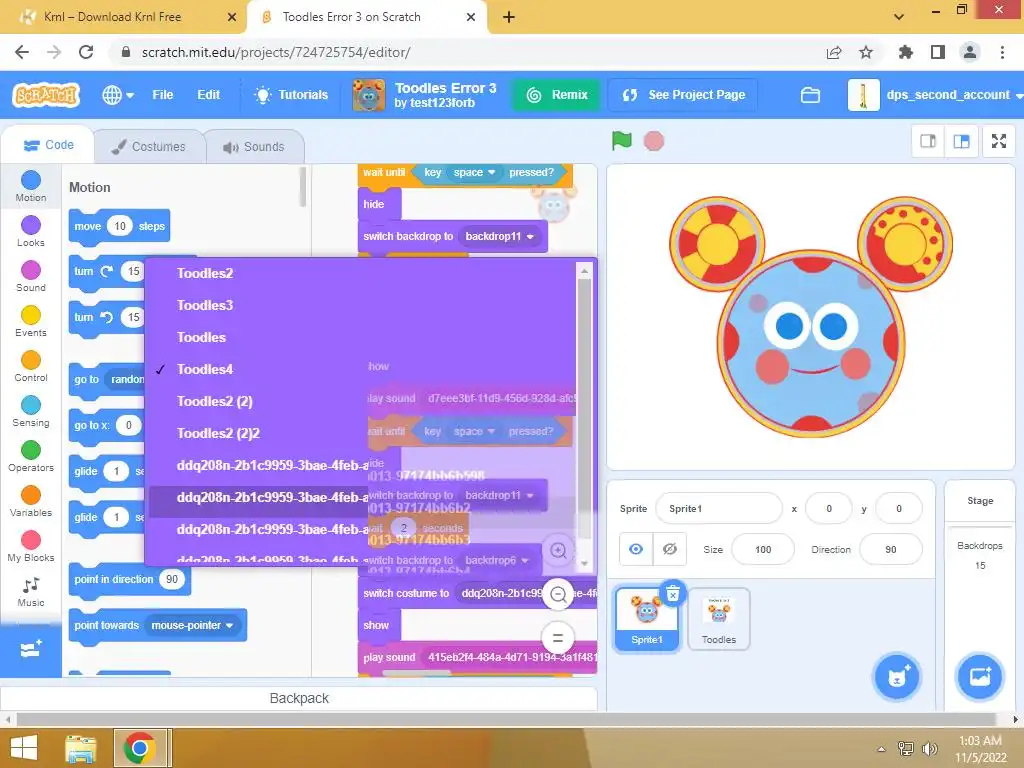1024x768 pixels.
Task: Click the move 10 steps block
Action: 120,226
